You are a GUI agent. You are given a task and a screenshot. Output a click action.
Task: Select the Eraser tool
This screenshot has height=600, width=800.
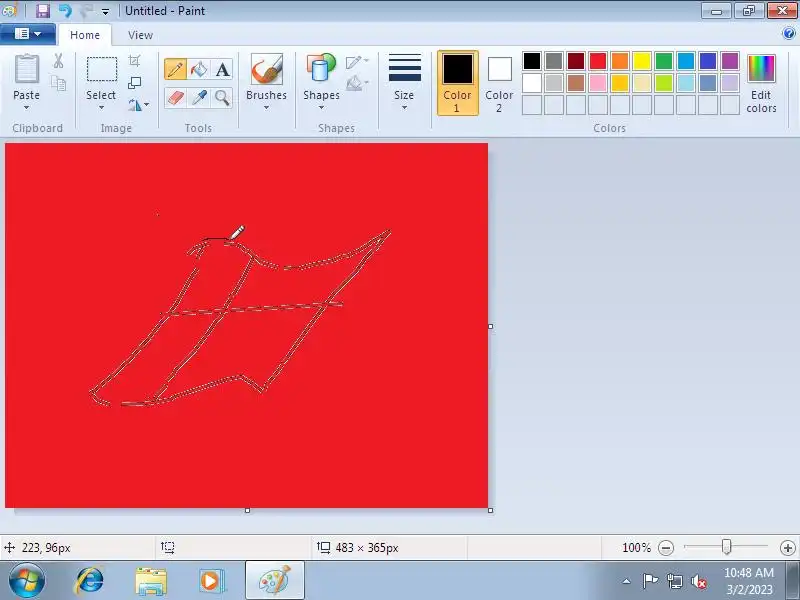(175, 97)
